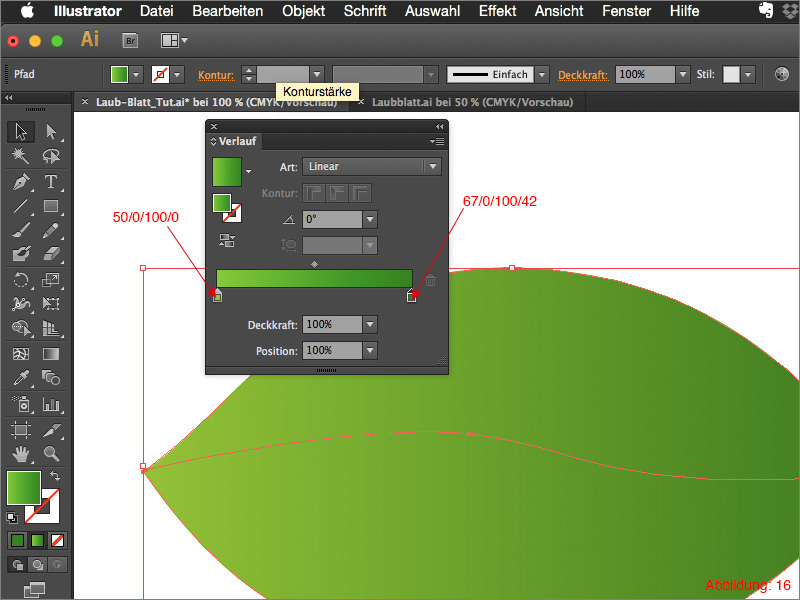Select the Magic Wand tool

tap(20, 156)
